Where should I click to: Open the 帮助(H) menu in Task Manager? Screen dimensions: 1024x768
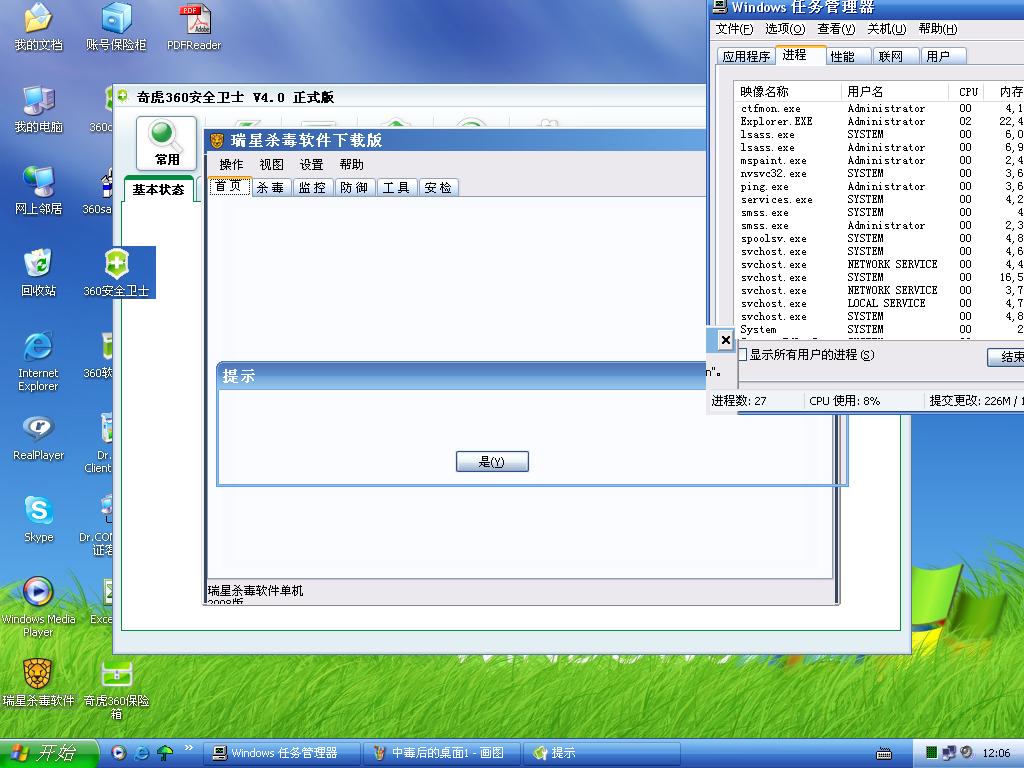[x=938, y=29]
